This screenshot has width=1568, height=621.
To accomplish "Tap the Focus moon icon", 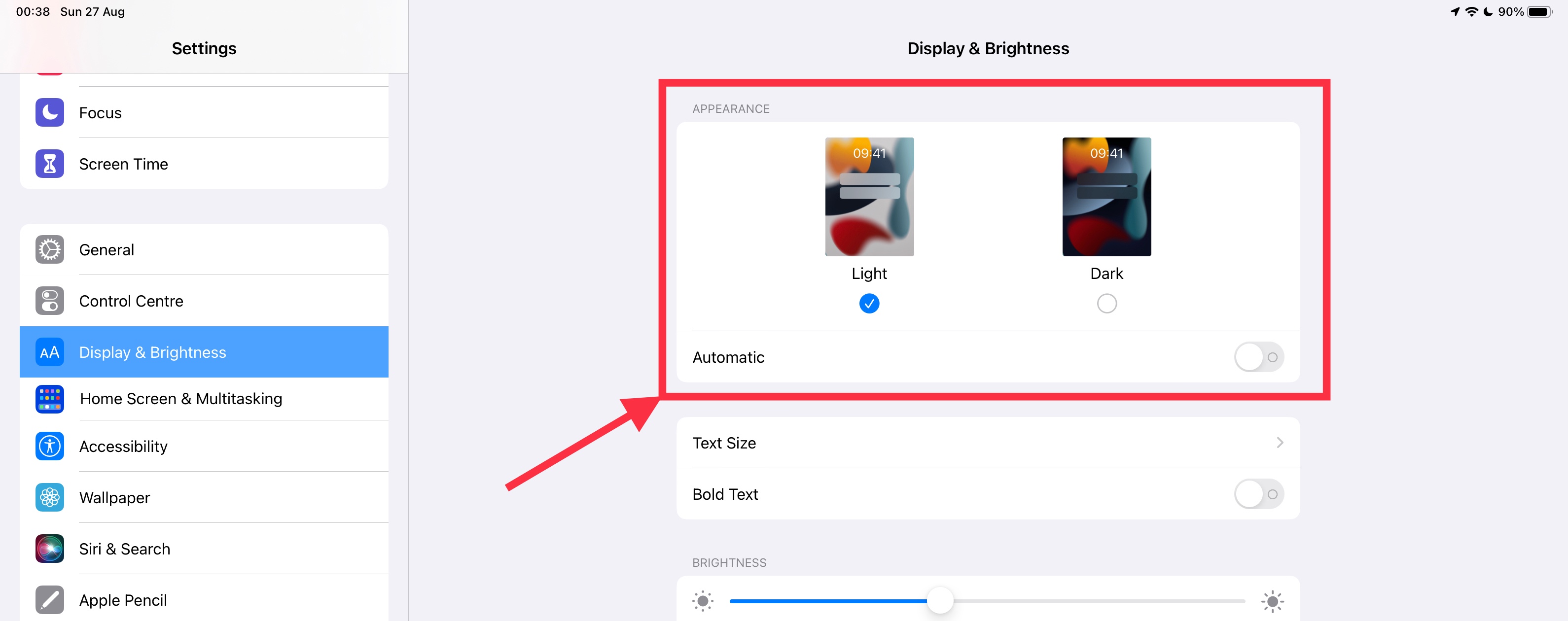I will 49,112.
